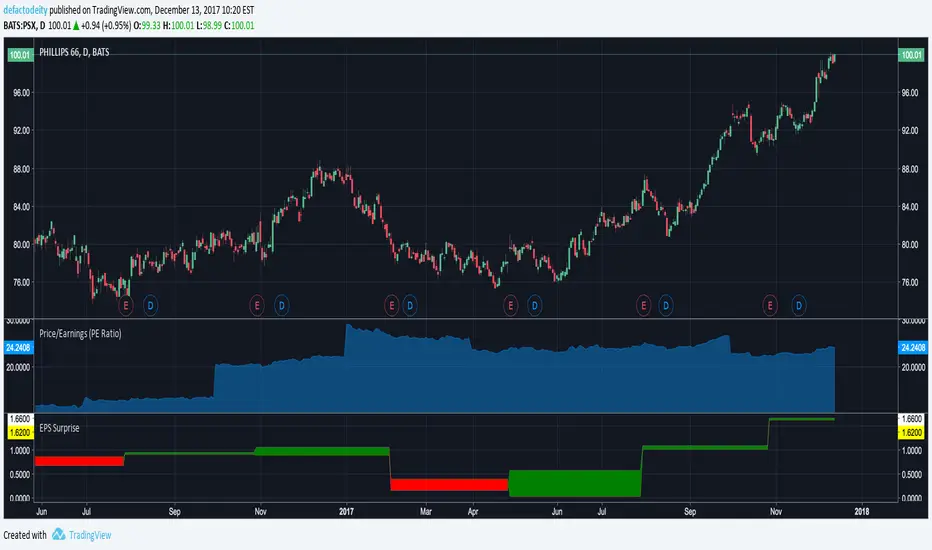Viewport: 932px width, 550px height.
Task: Click the +0.94 (+0.95%) change value
Action: (x=106, y=26)
